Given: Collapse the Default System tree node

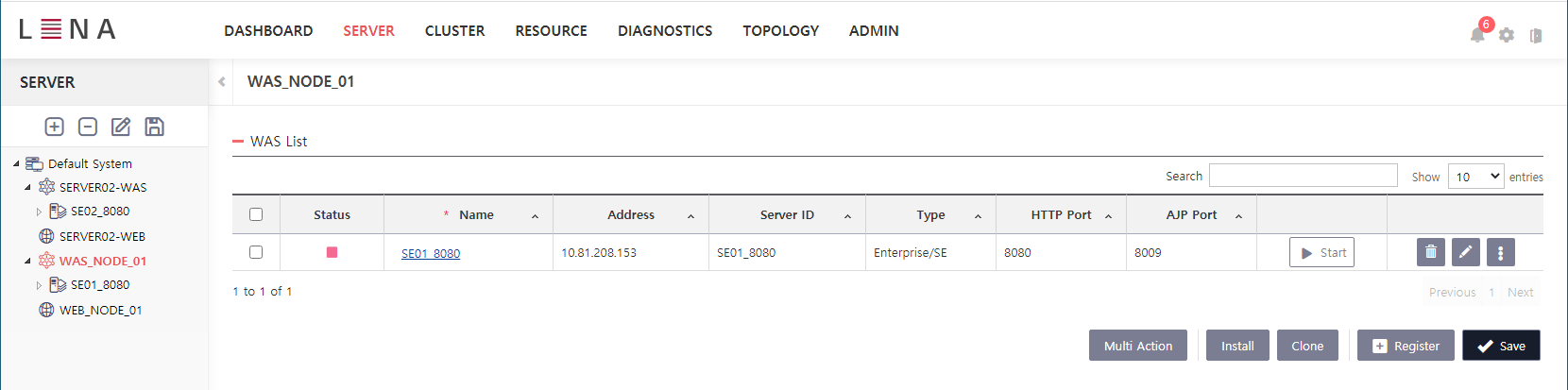Looking at the screenshot, I should (x=16, y=163).
